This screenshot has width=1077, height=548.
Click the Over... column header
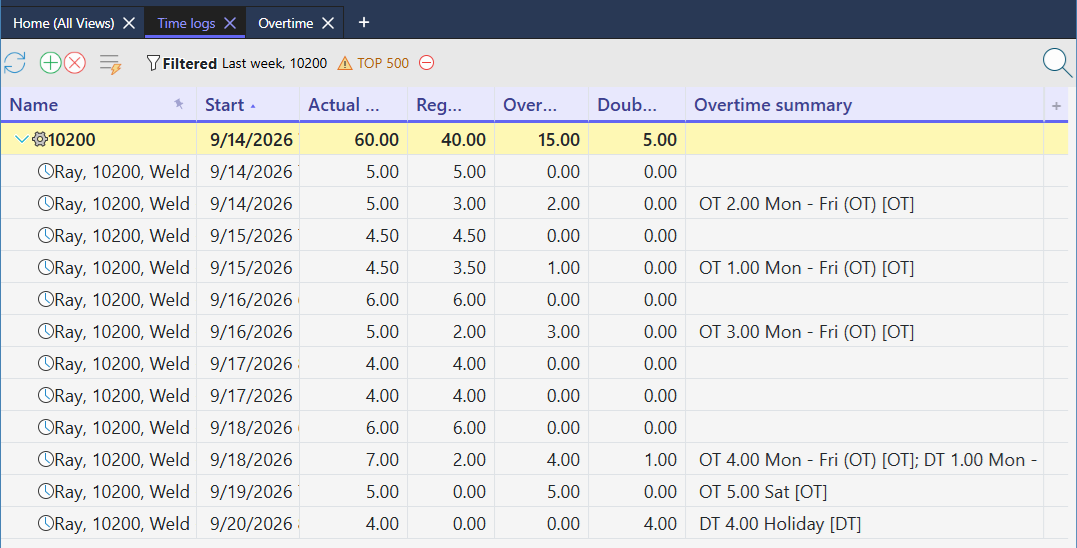541,104
